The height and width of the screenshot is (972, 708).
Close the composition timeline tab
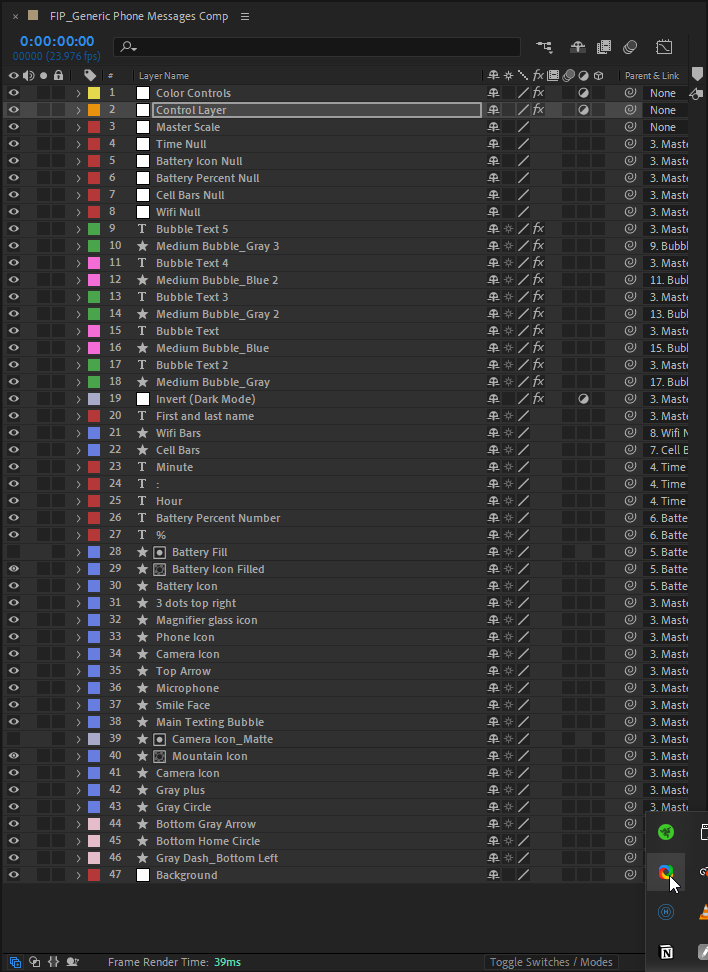click(15, 16)
